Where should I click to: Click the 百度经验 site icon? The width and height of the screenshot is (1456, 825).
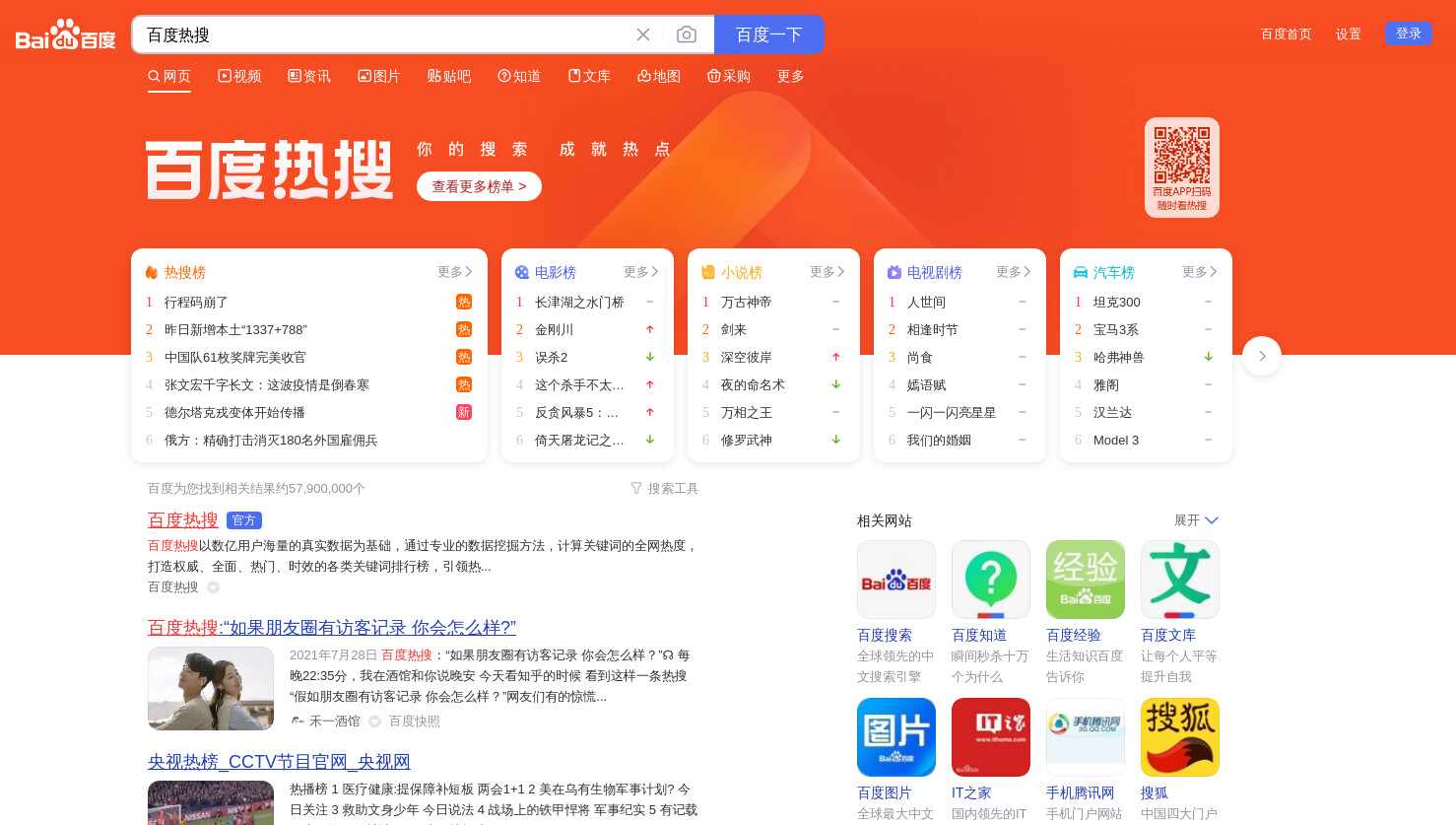click(x=1086, y=580)
